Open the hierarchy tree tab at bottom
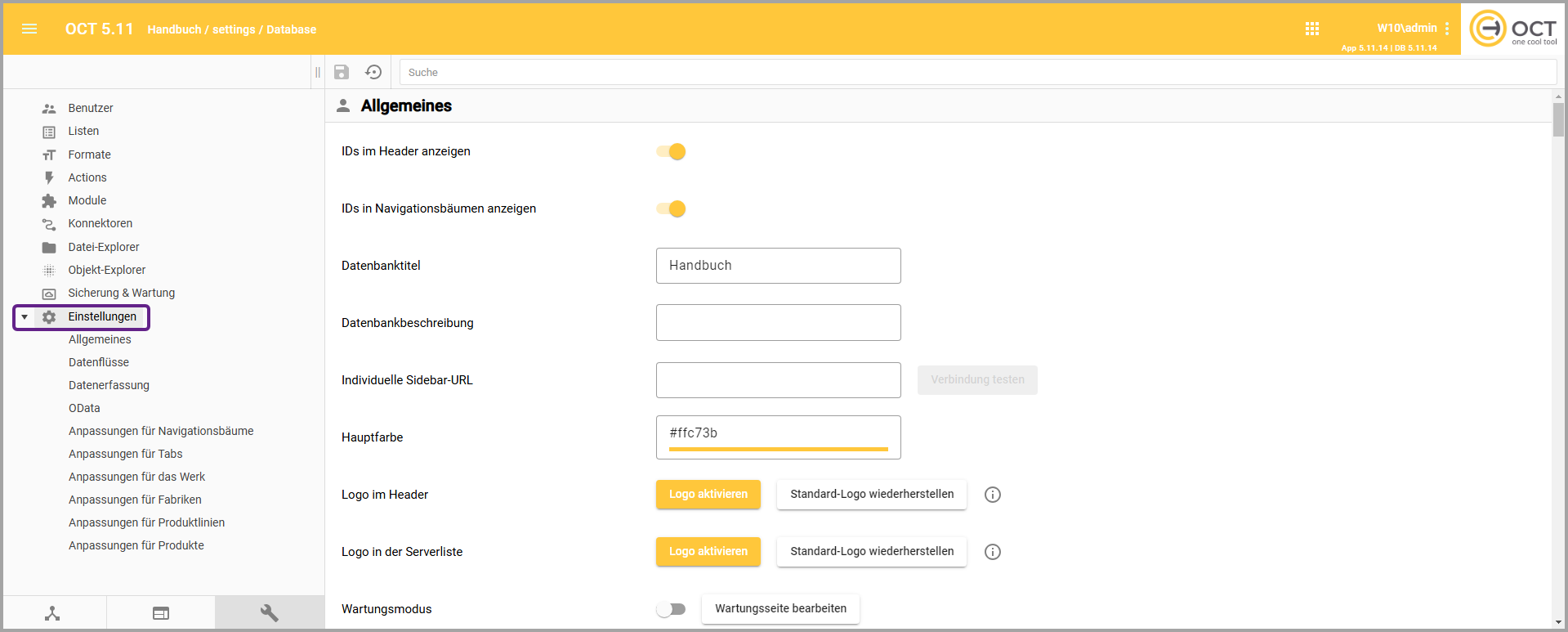Screen dimensions: 1568x632 [52, 613]
